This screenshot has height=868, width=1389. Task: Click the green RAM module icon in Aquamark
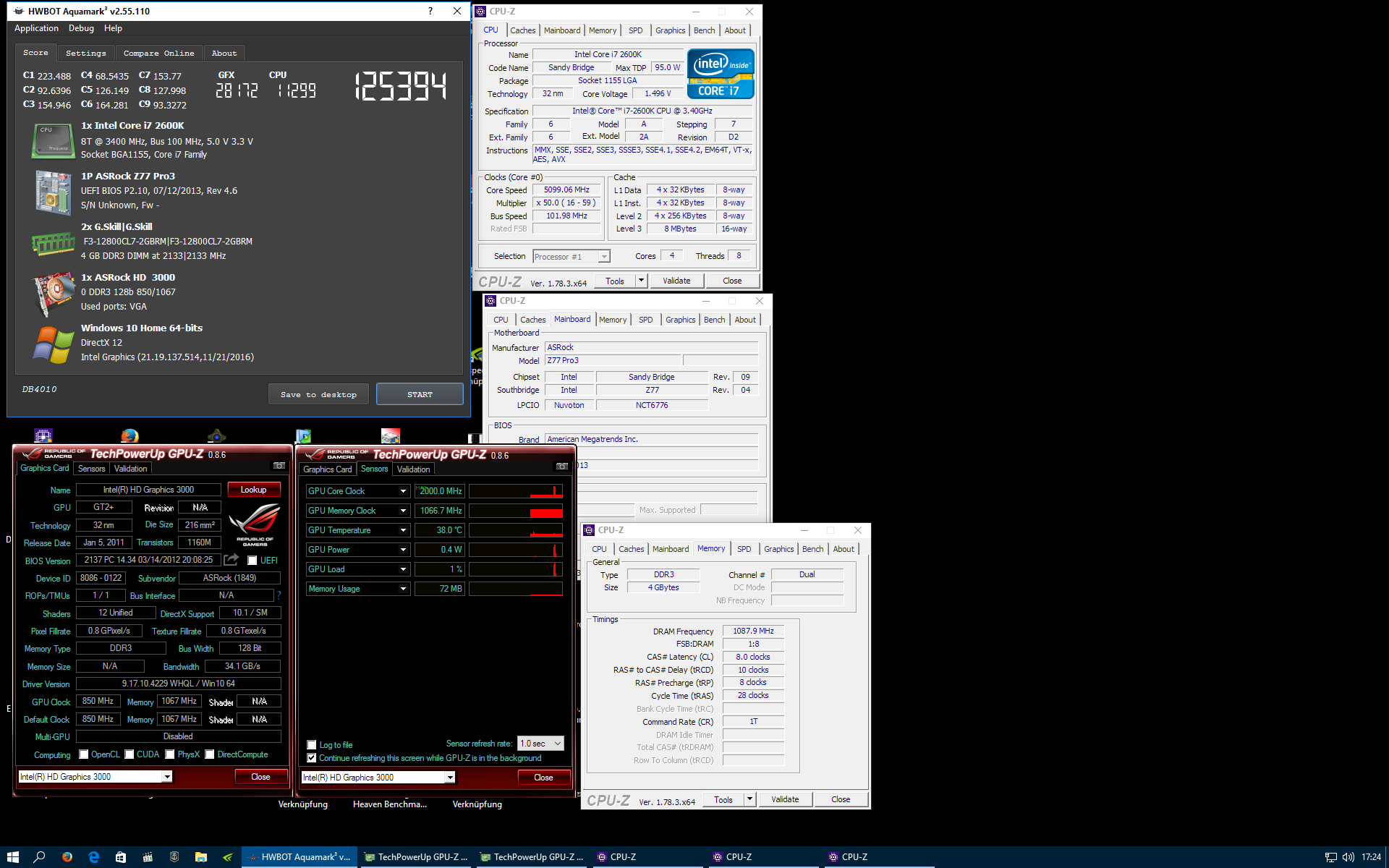tap(53, 244)
